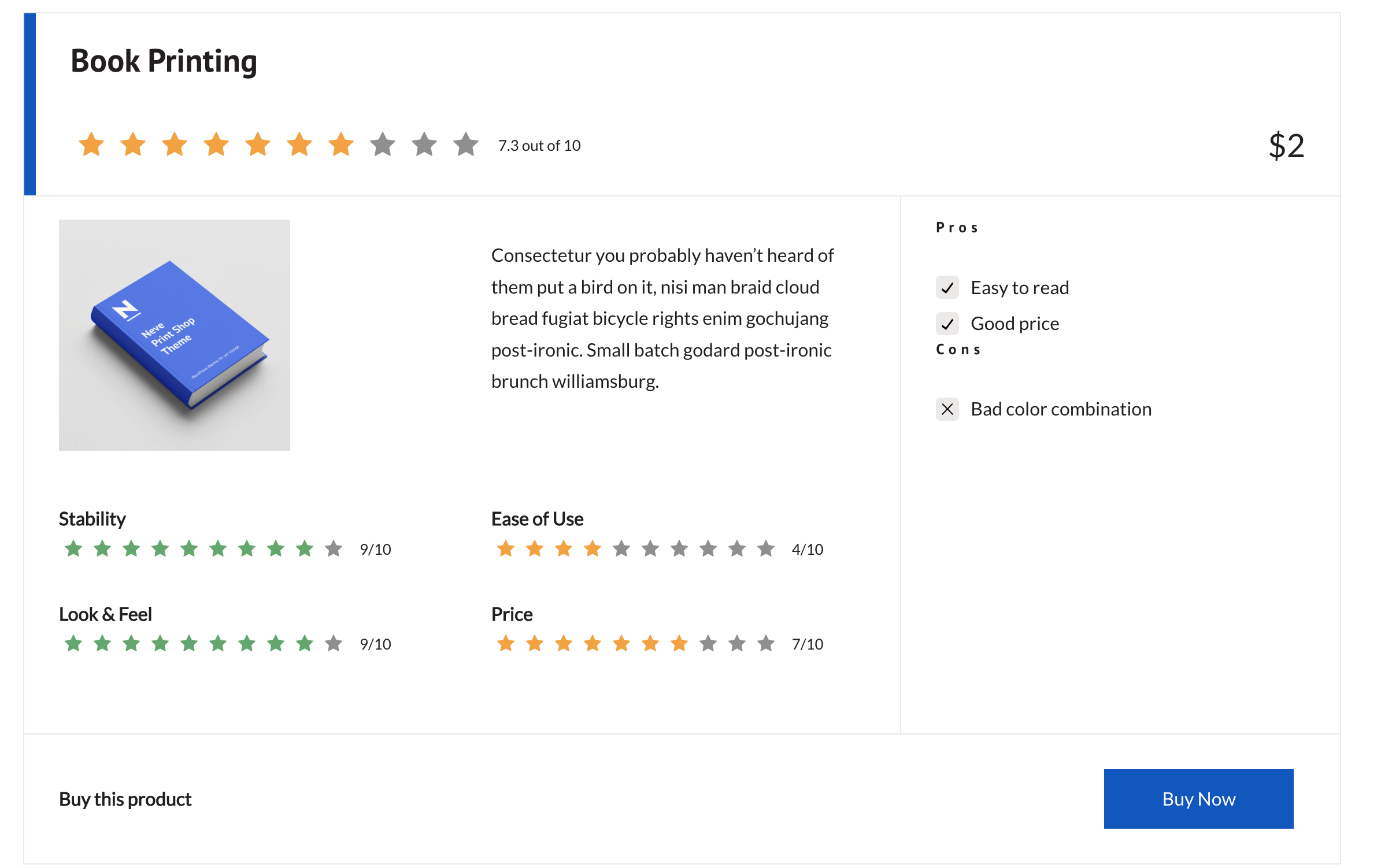Viewport: 1392px width, 868px height.
Task: Click the Buy Now button
Action: tap(1198, 799)
